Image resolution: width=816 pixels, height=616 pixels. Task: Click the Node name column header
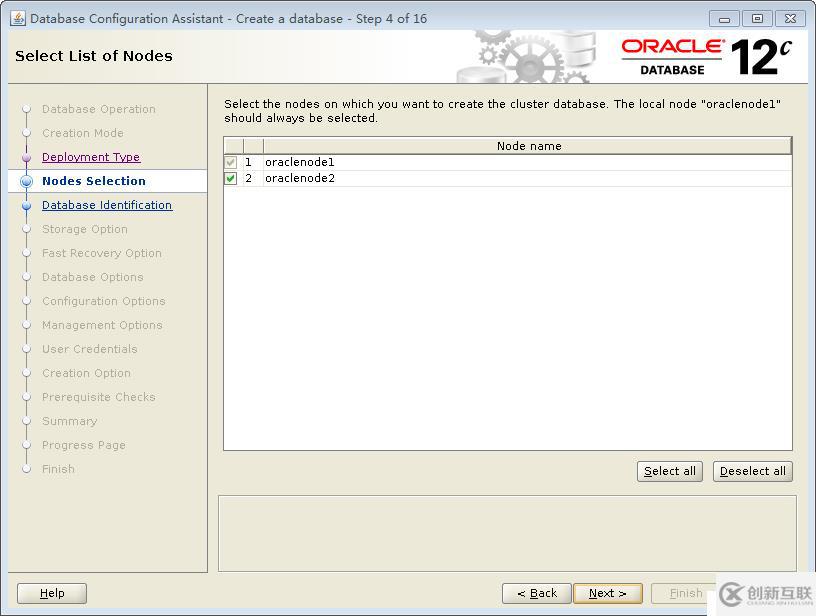point(528,146)
